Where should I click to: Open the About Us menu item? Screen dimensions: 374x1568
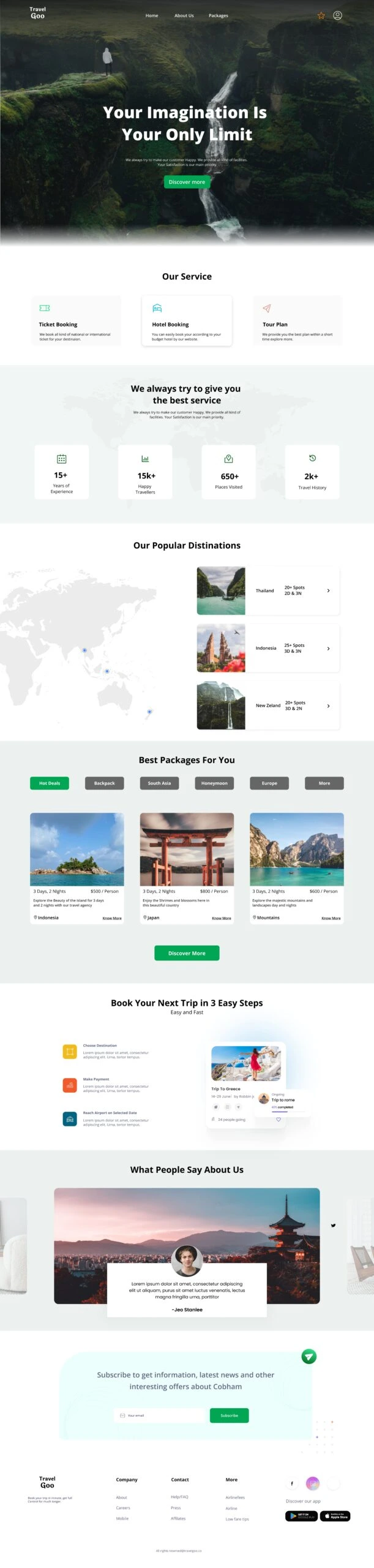point(184,15)
